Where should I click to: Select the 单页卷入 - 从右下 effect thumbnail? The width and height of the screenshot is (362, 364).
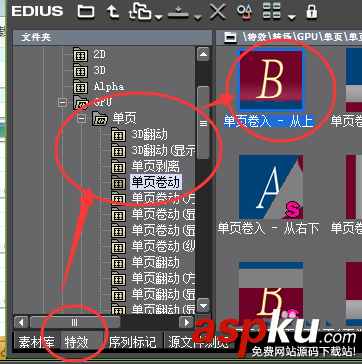pos(271,187)
